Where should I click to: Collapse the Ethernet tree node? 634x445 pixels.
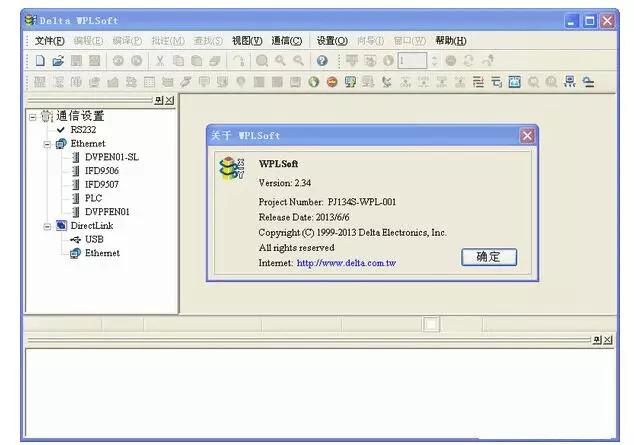47,144
